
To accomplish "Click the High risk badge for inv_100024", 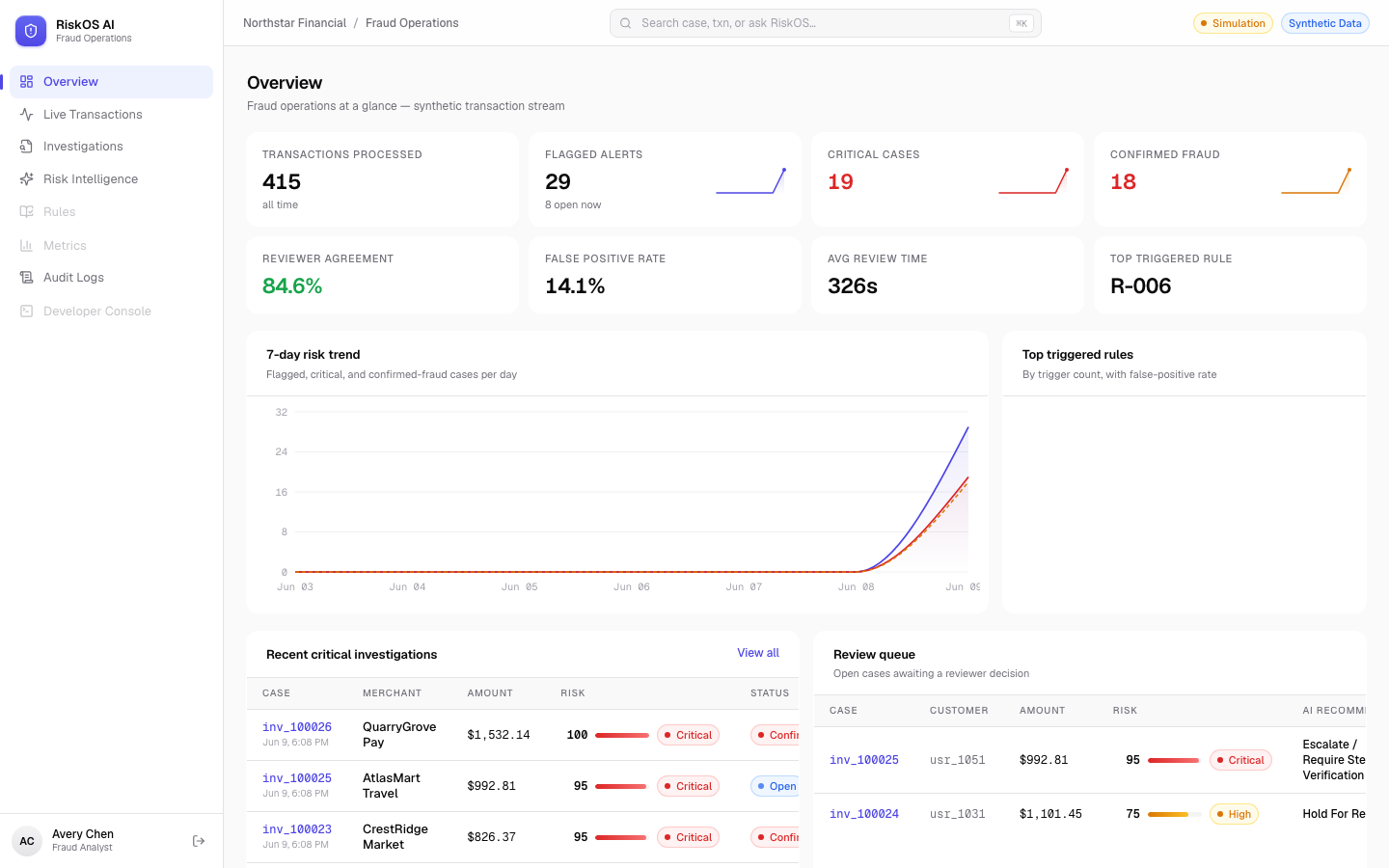I will [x=1234, y=814].
